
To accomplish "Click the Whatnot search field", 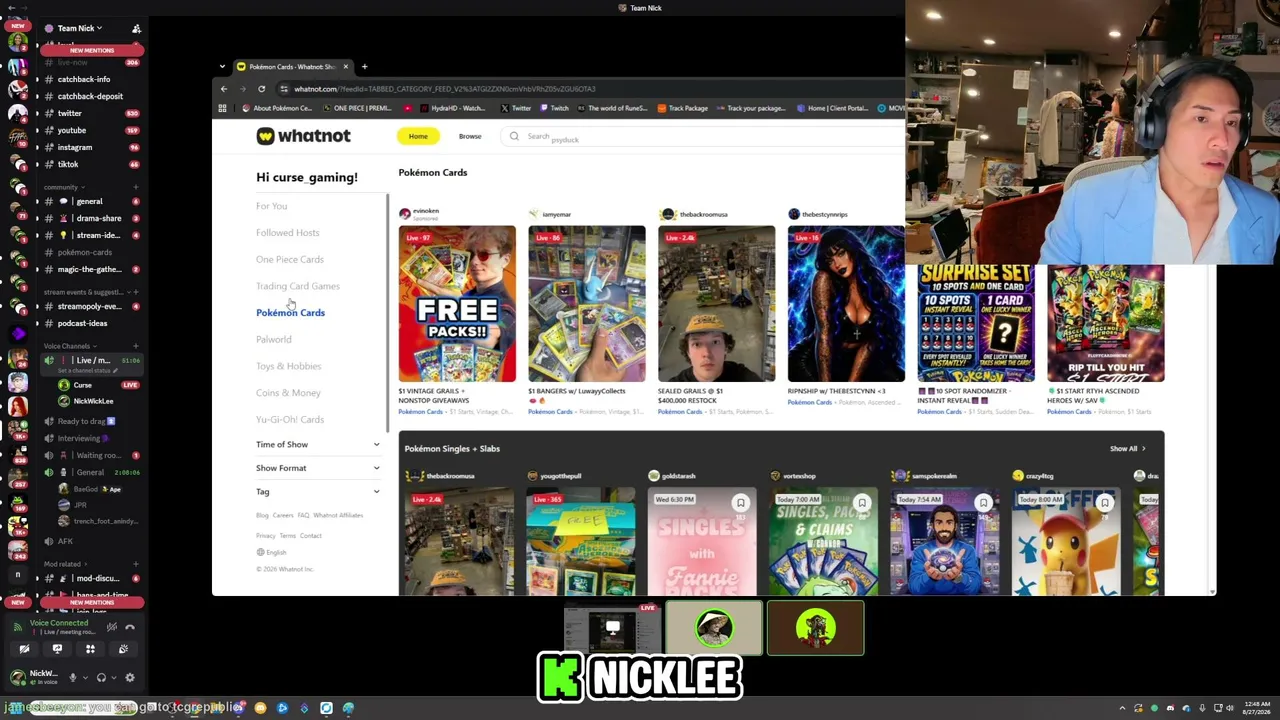I will 703,136.
